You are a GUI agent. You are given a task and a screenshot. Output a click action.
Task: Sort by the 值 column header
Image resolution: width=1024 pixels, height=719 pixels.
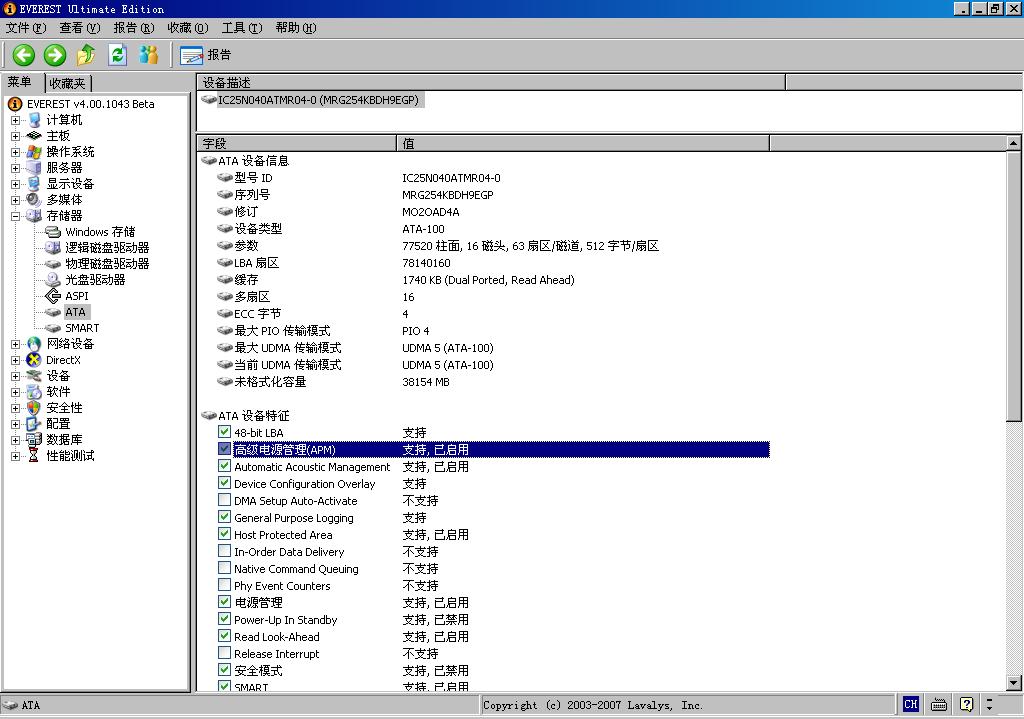[x=583, y=144]
